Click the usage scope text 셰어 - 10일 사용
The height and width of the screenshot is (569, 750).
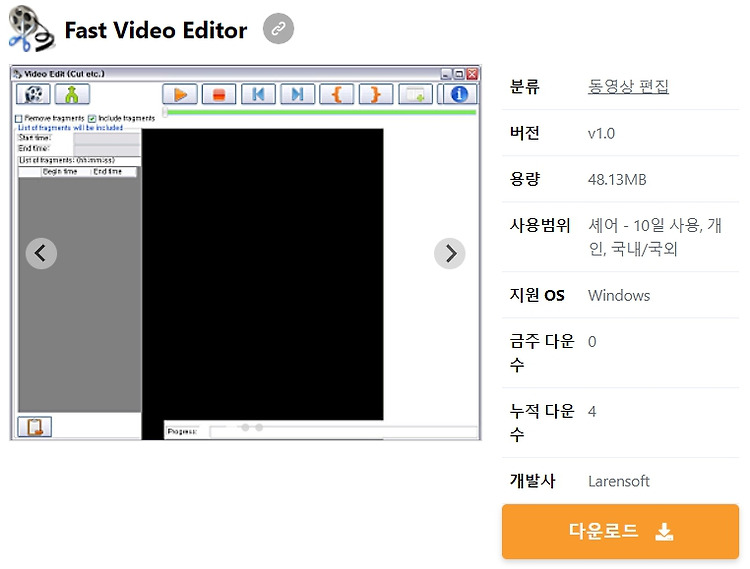pos(645,225)
